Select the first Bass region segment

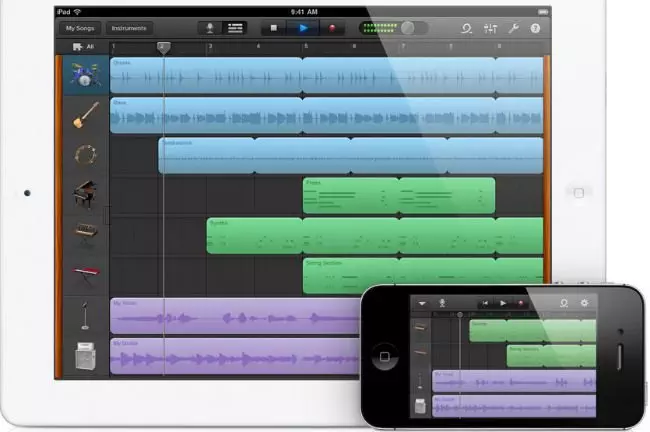[206, 115]
